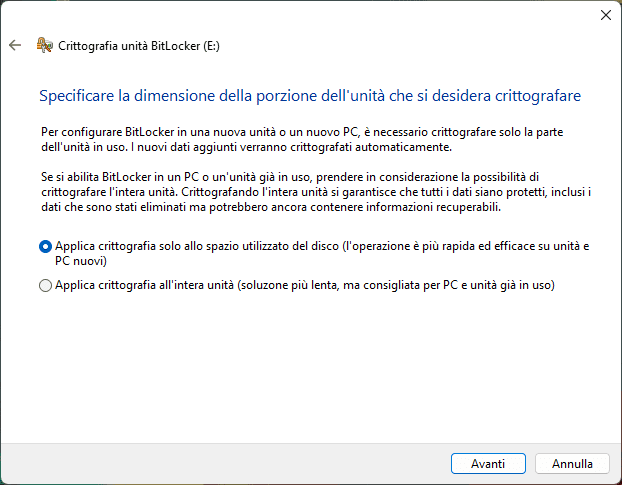The image size is (622, 485).
Task: Click label "Applica crittografia solo allo spazio utilizzato"
Action: coord(200,246)
